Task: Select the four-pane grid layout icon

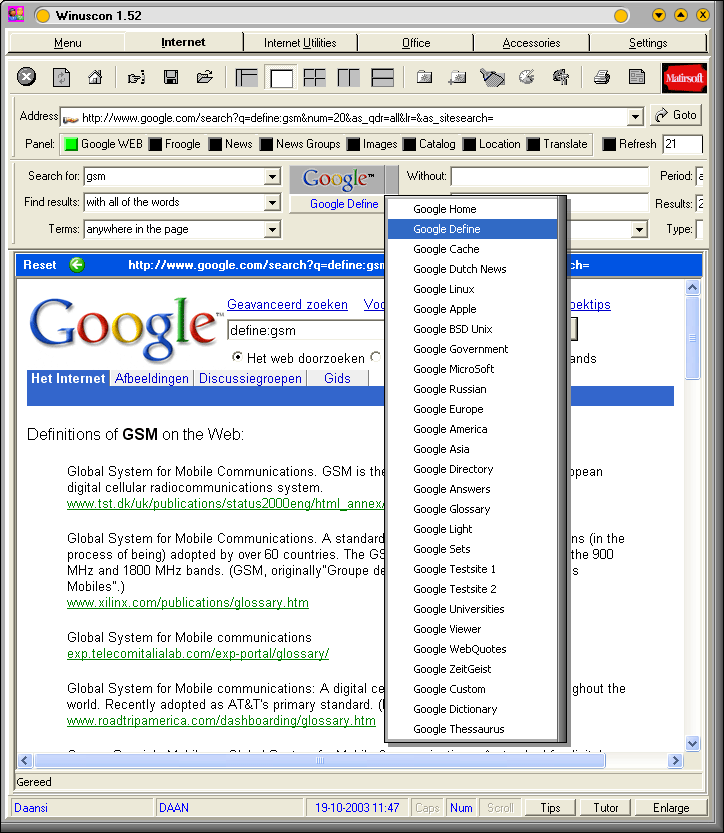Action: (x=314, y=78)
